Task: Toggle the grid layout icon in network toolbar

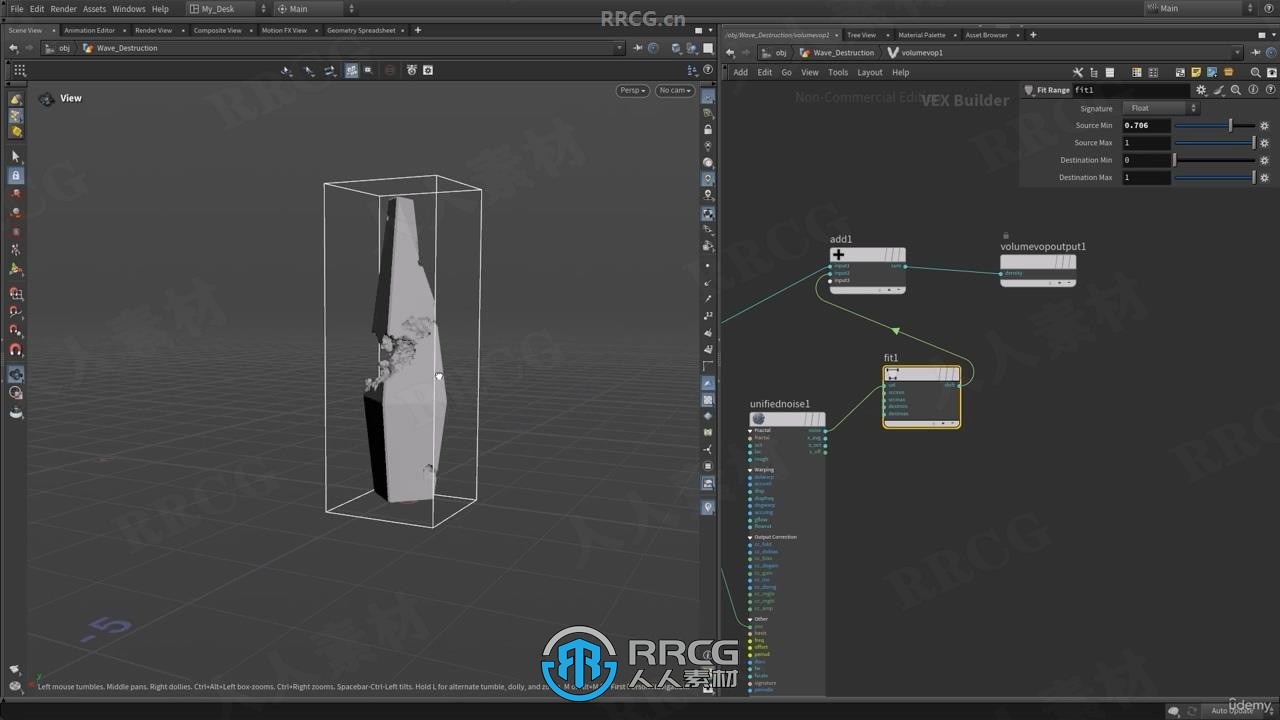Action: 1152,72
